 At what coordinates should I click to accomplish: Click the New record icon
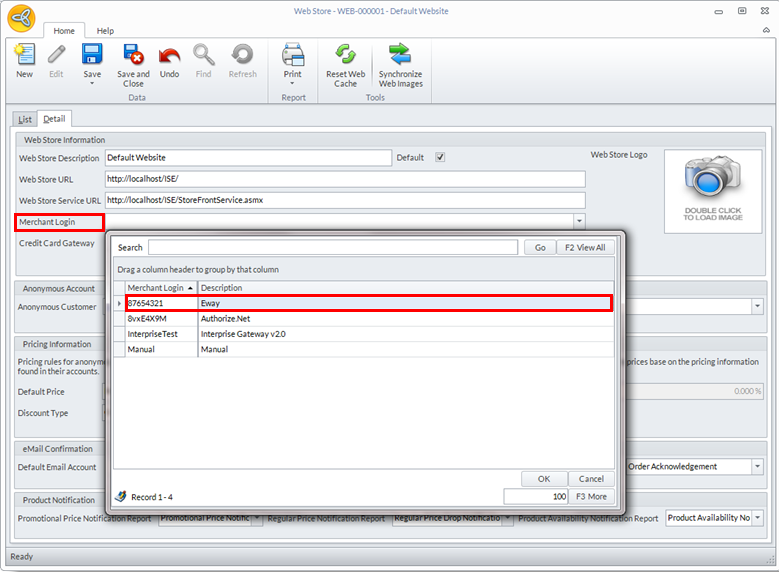[24, 56]
